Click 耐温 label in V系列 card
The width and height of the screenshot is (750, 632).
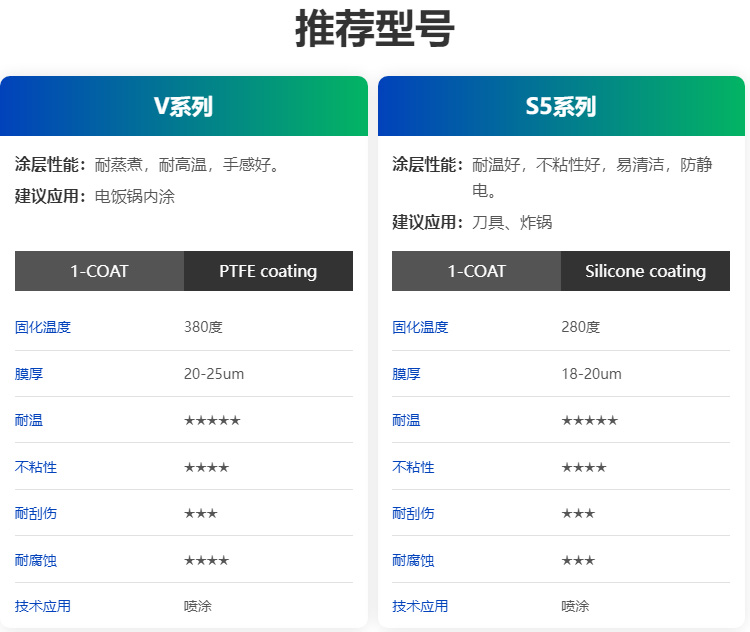click(29, 420)
